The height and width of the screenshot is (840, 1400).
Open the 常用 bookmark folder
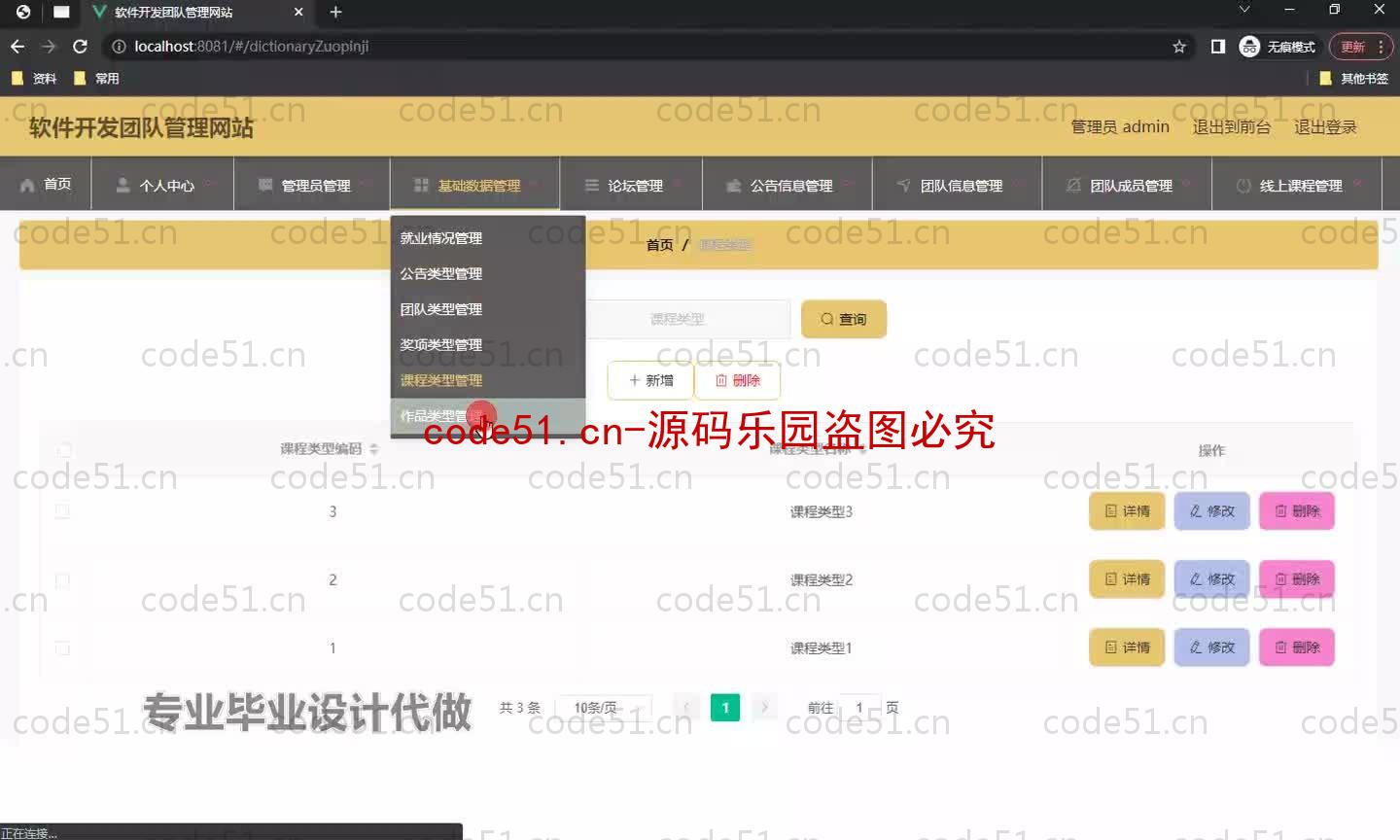97,79
